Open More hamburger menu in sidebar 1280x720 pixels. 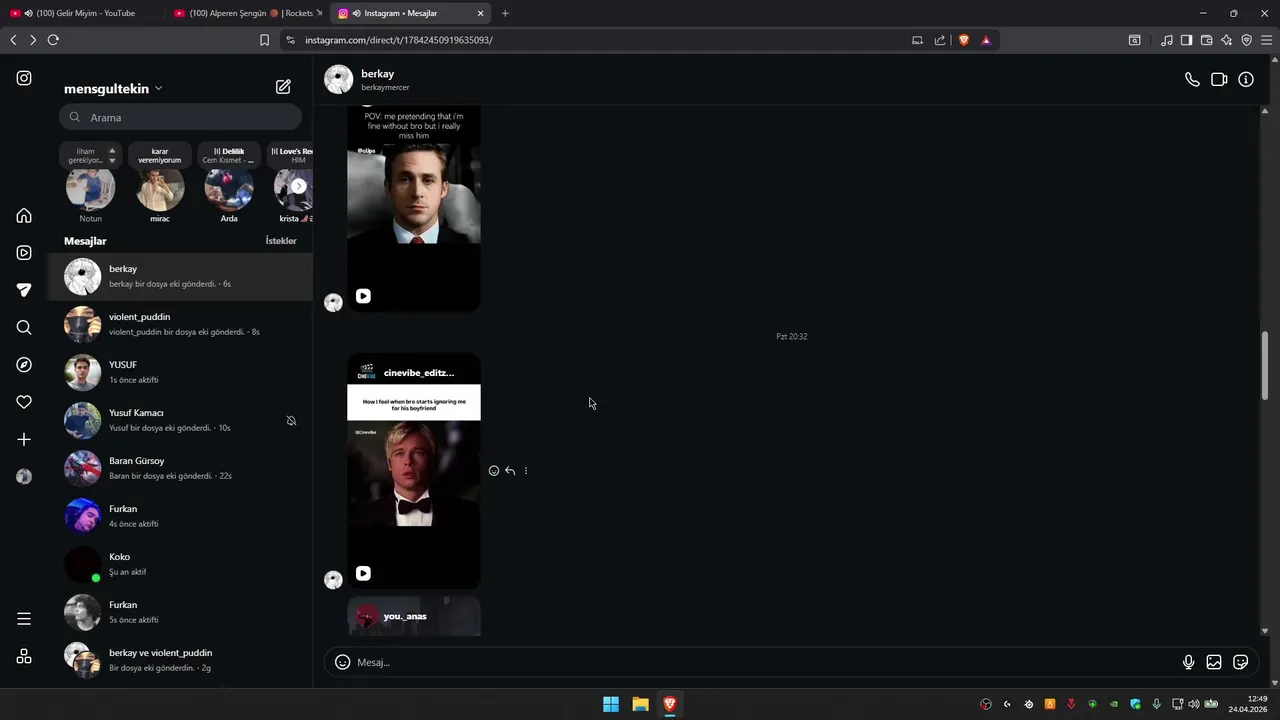24,619
